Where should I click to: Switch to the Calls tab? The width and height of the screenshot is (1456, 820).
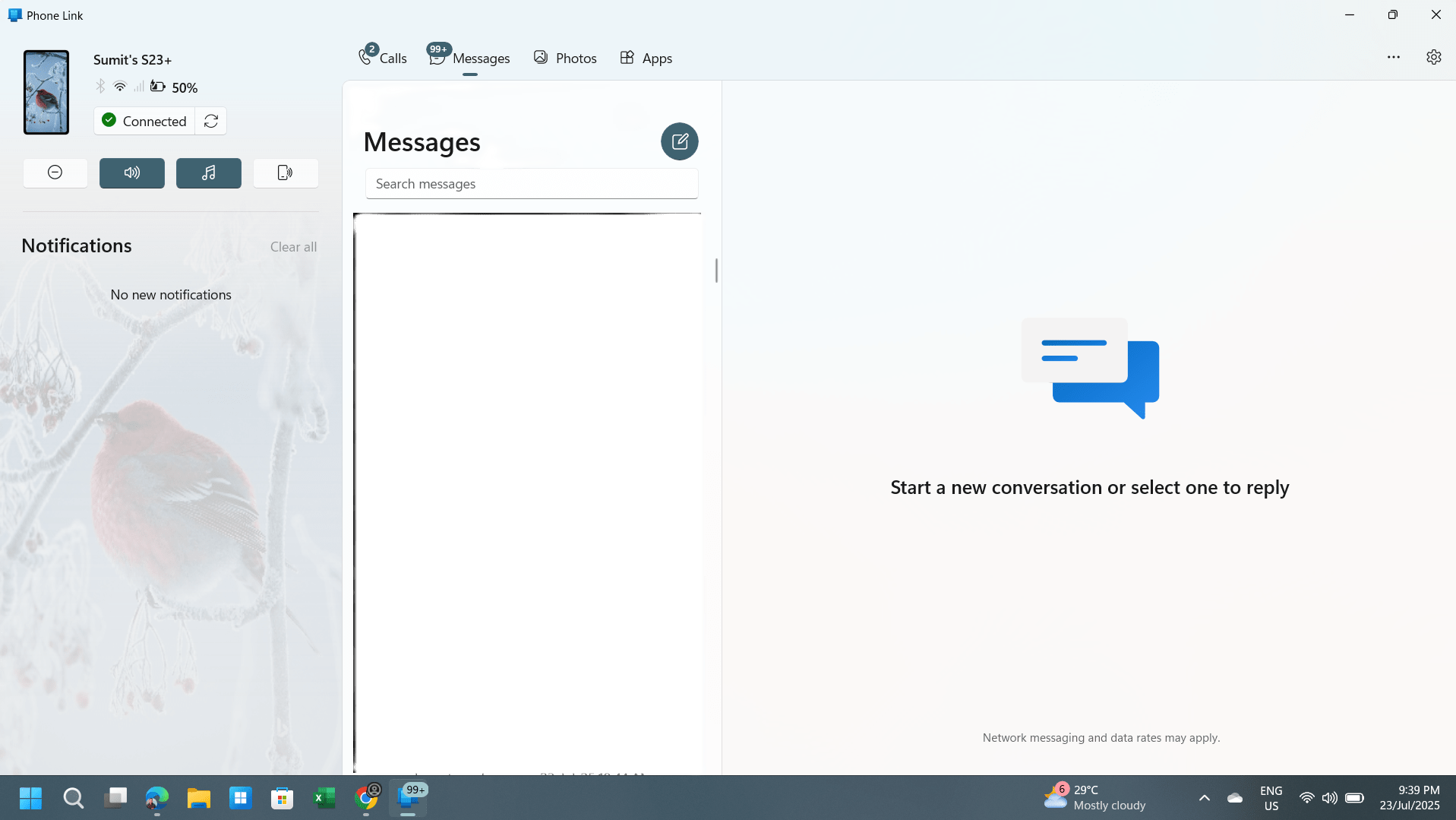tap(383, 57)
